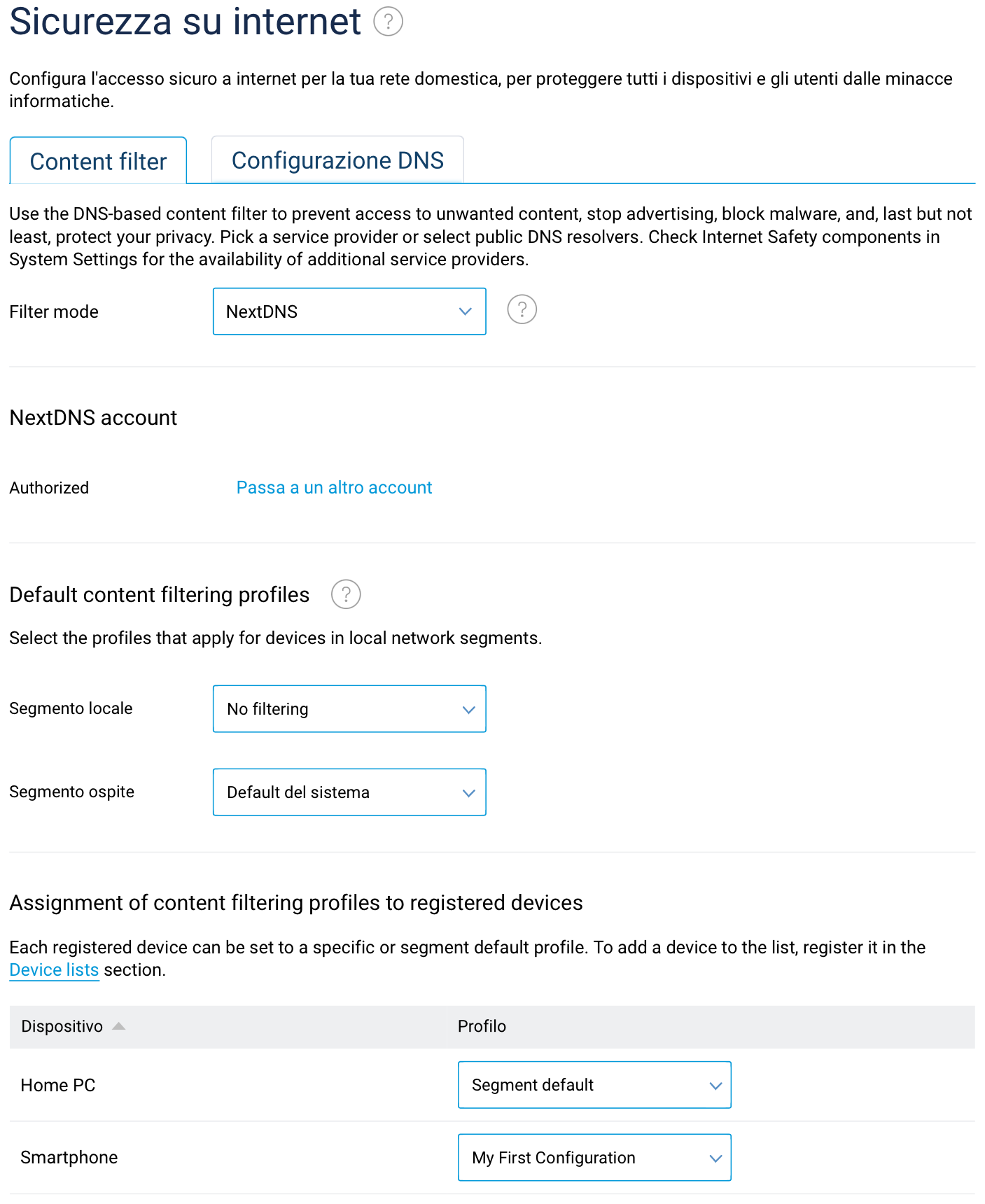985x1204 pixels.
Task: Sort devices using the Dispositivo arrow icon
Action: point(119,1026)
